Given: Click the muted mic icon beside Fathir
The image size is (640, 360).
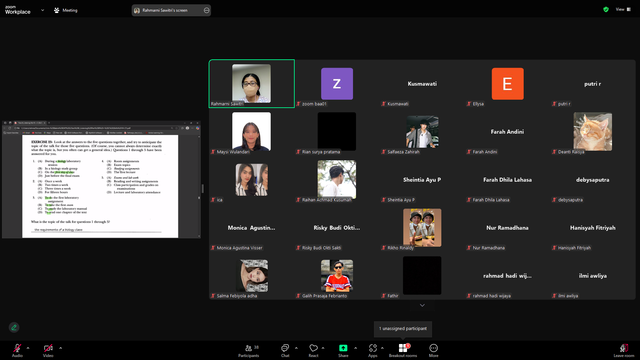Looking at the screenshot, I should (x=384, y=296).
